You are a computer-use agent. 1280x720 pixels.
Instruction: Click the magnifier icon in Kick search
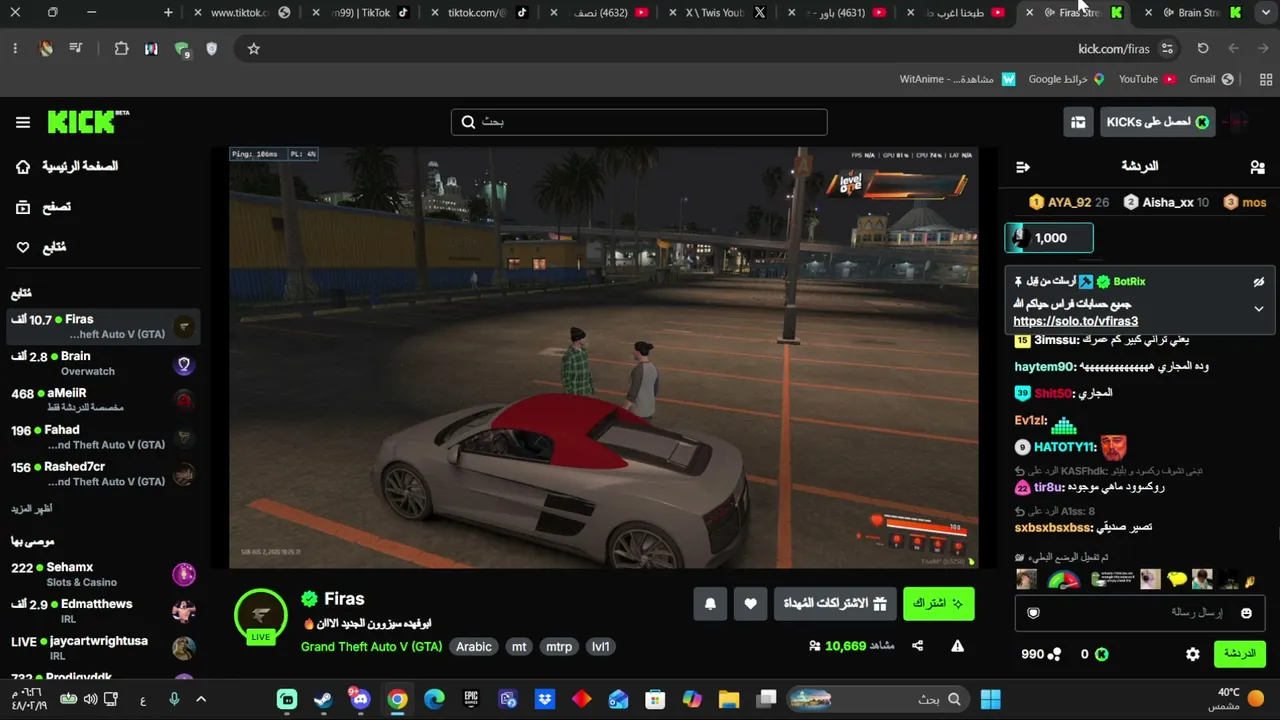468,122
